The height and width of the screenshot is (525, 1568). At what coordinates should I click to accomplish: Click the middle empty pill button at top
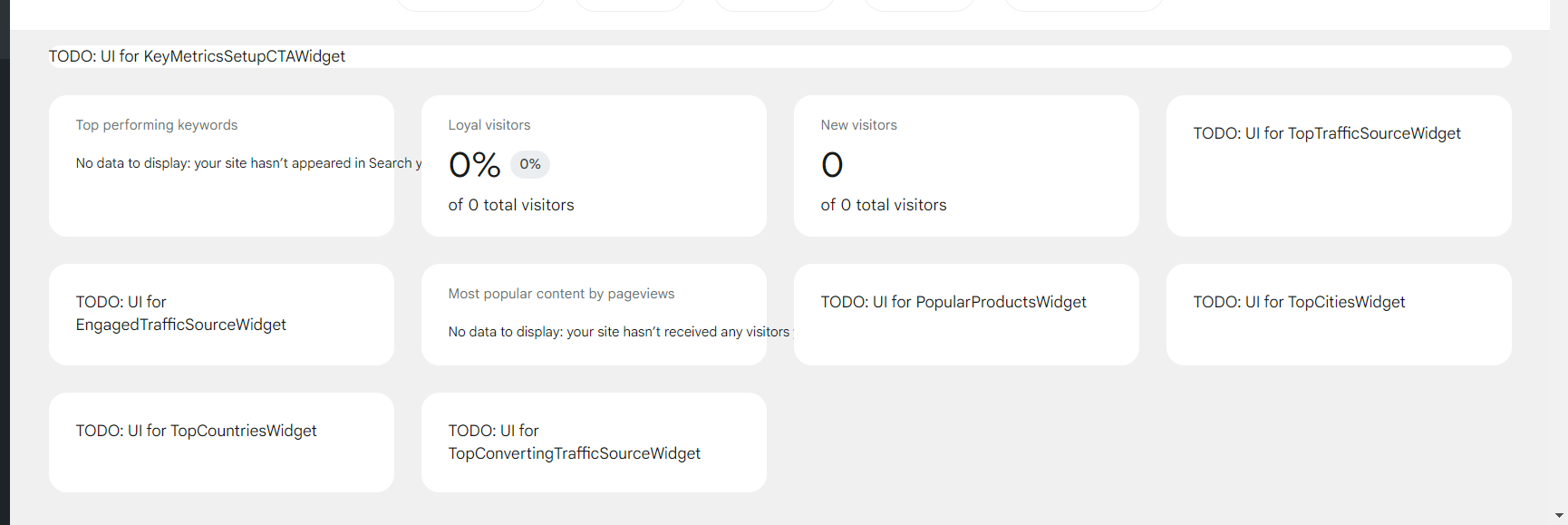(775, 5)
